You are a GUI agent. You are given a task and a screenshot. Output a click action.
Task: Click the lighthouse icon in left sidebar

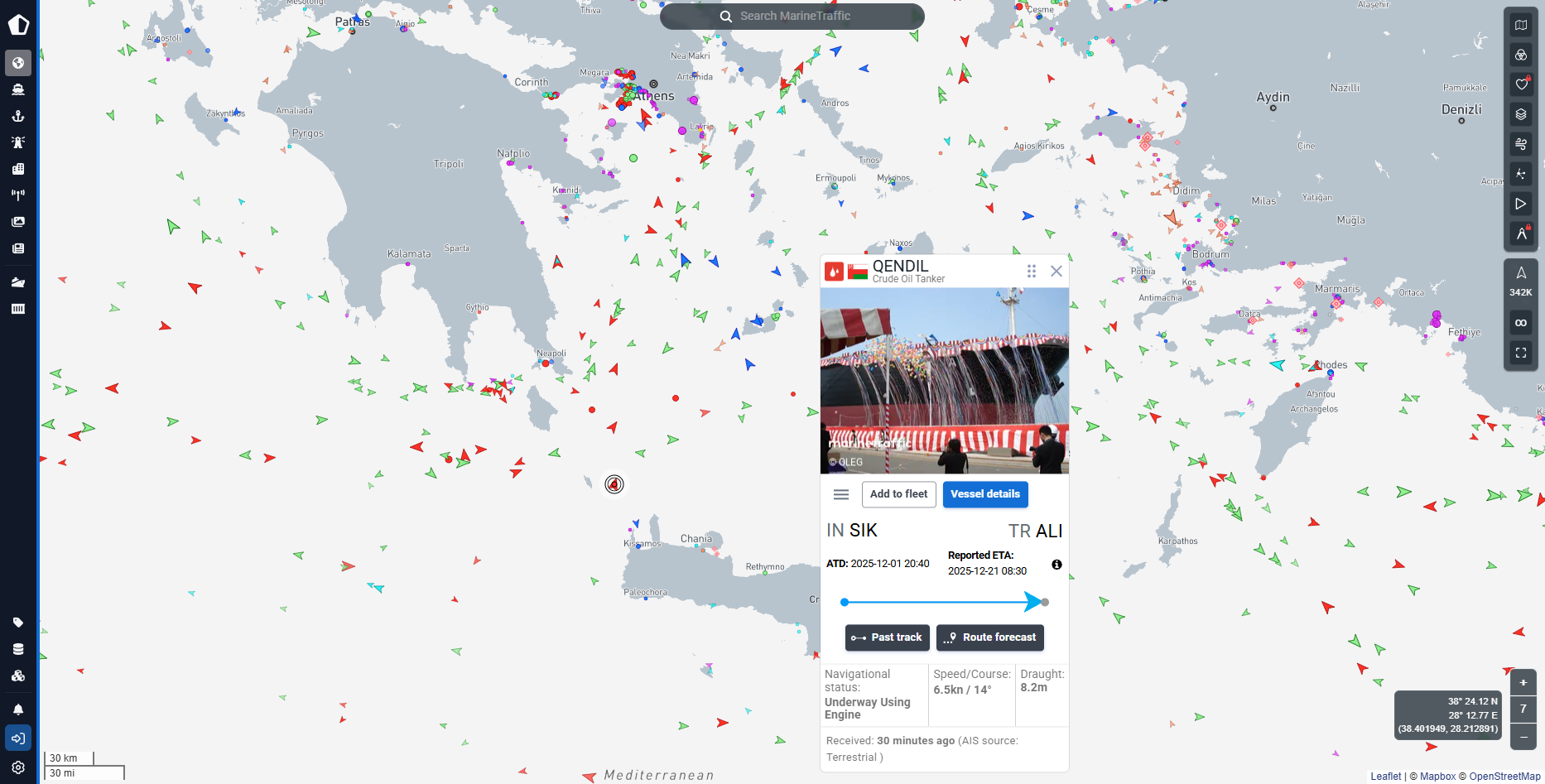18,142
